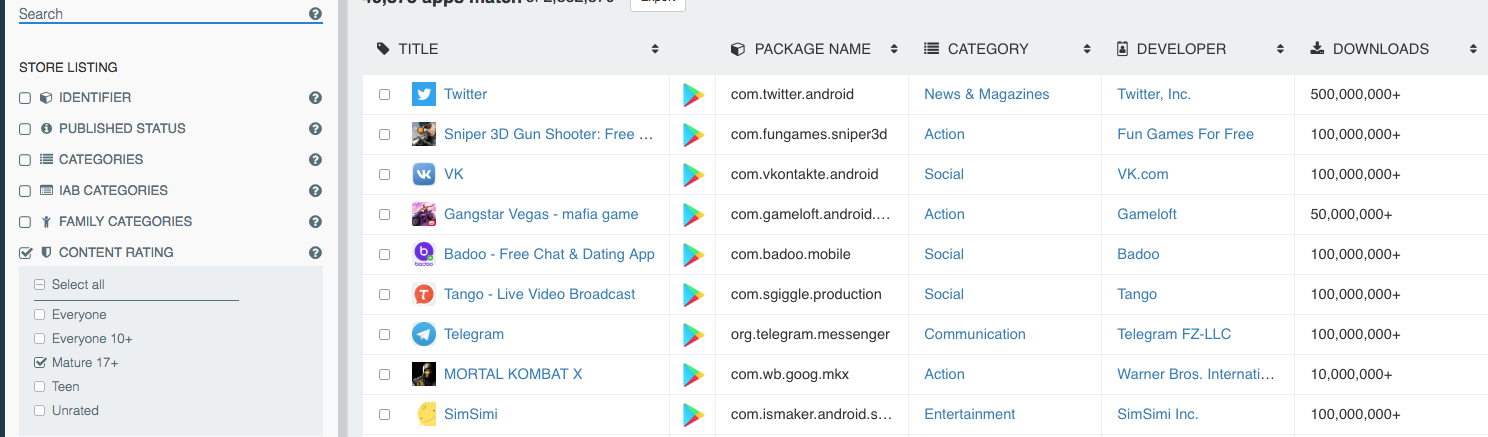
Task: Show help for IDENTIFIER filter
Action: 315,98
